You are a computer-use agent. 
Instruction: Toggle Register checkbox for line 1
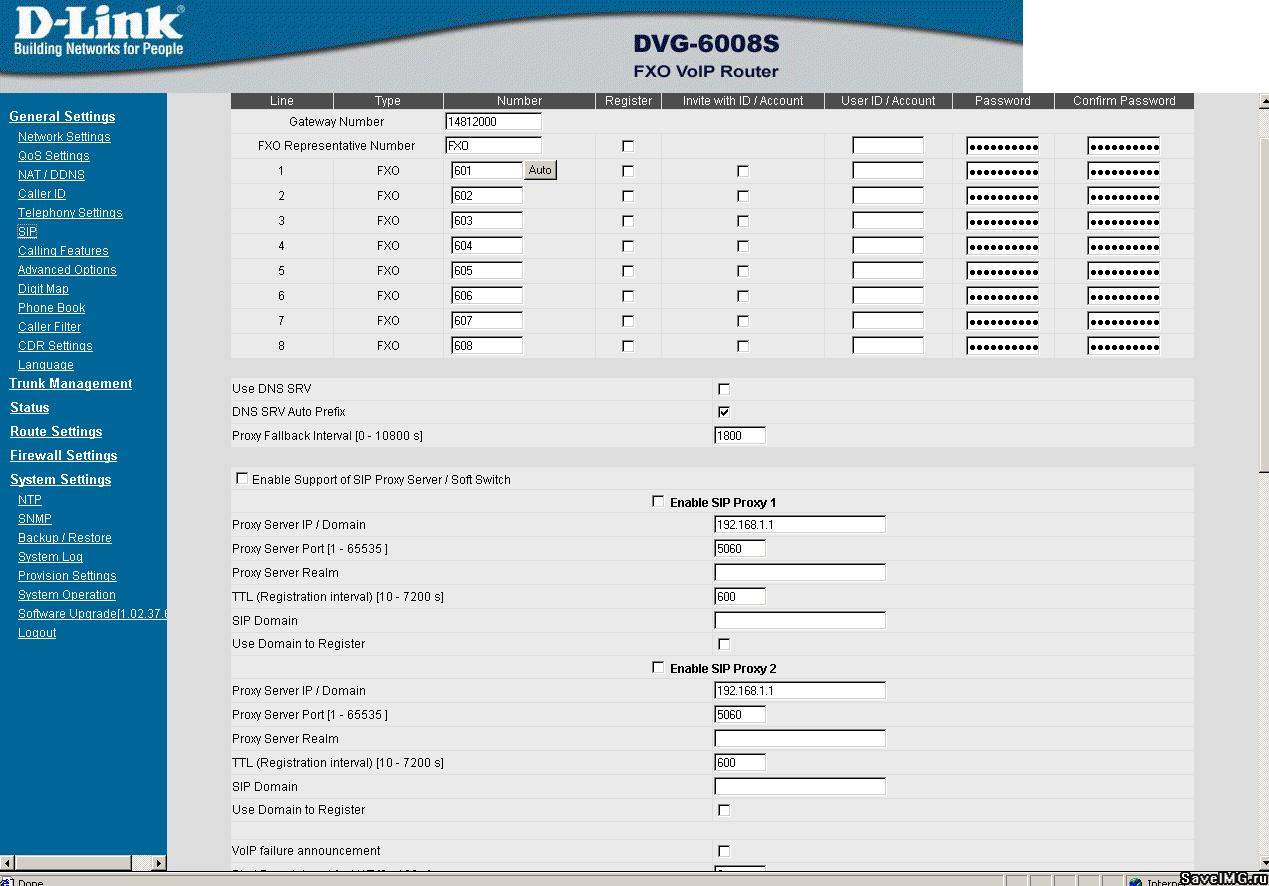coord(628,171)
